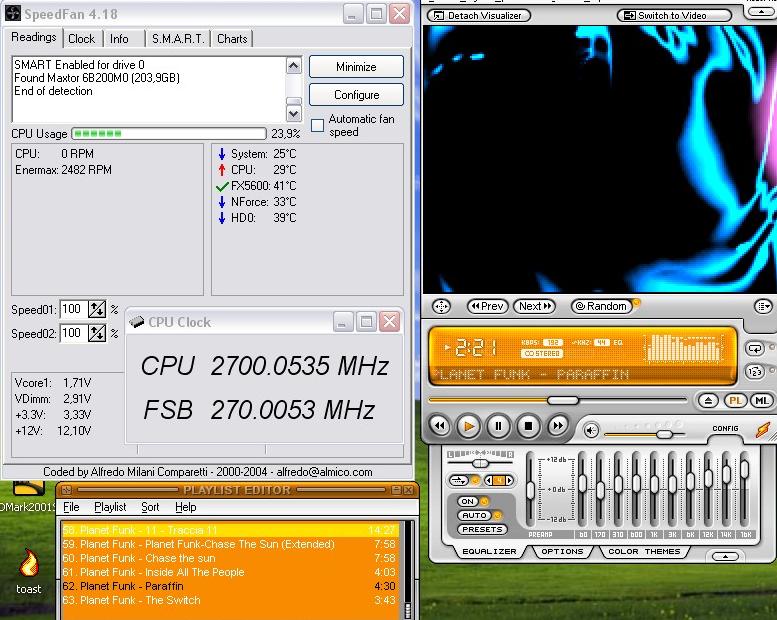The image size is (777, 620).
Task: Click SpeedFan Minimize button
Action: [x=356, y=66]
